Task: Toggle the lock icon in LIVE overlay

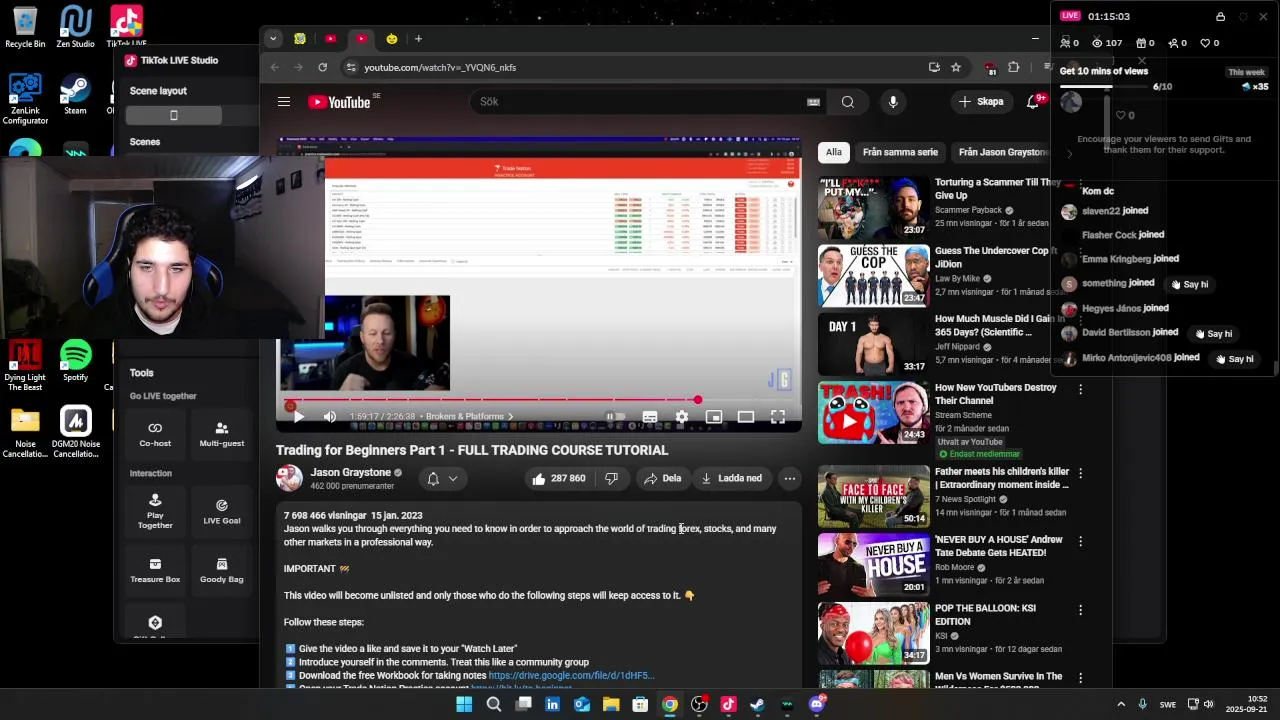Action: click(1220, 17)
